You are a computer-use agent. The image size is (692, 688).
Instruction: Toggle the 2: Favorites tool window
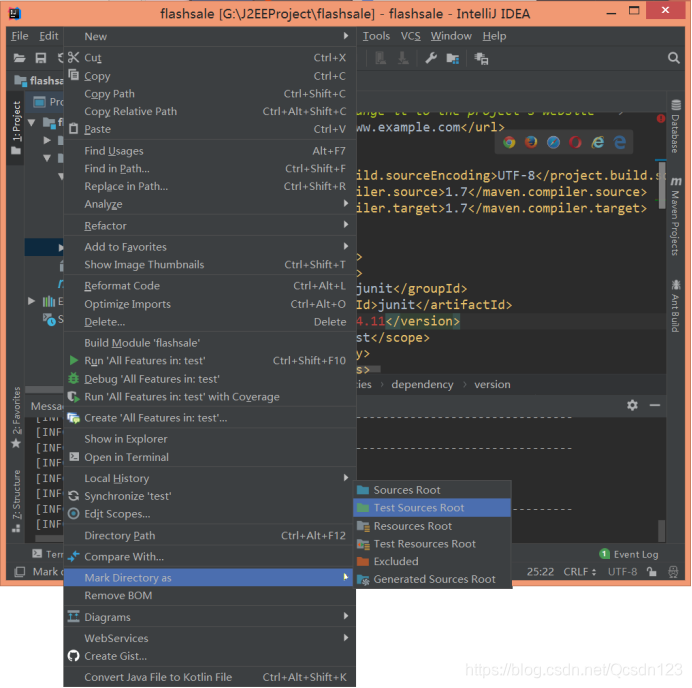point(16,417)
